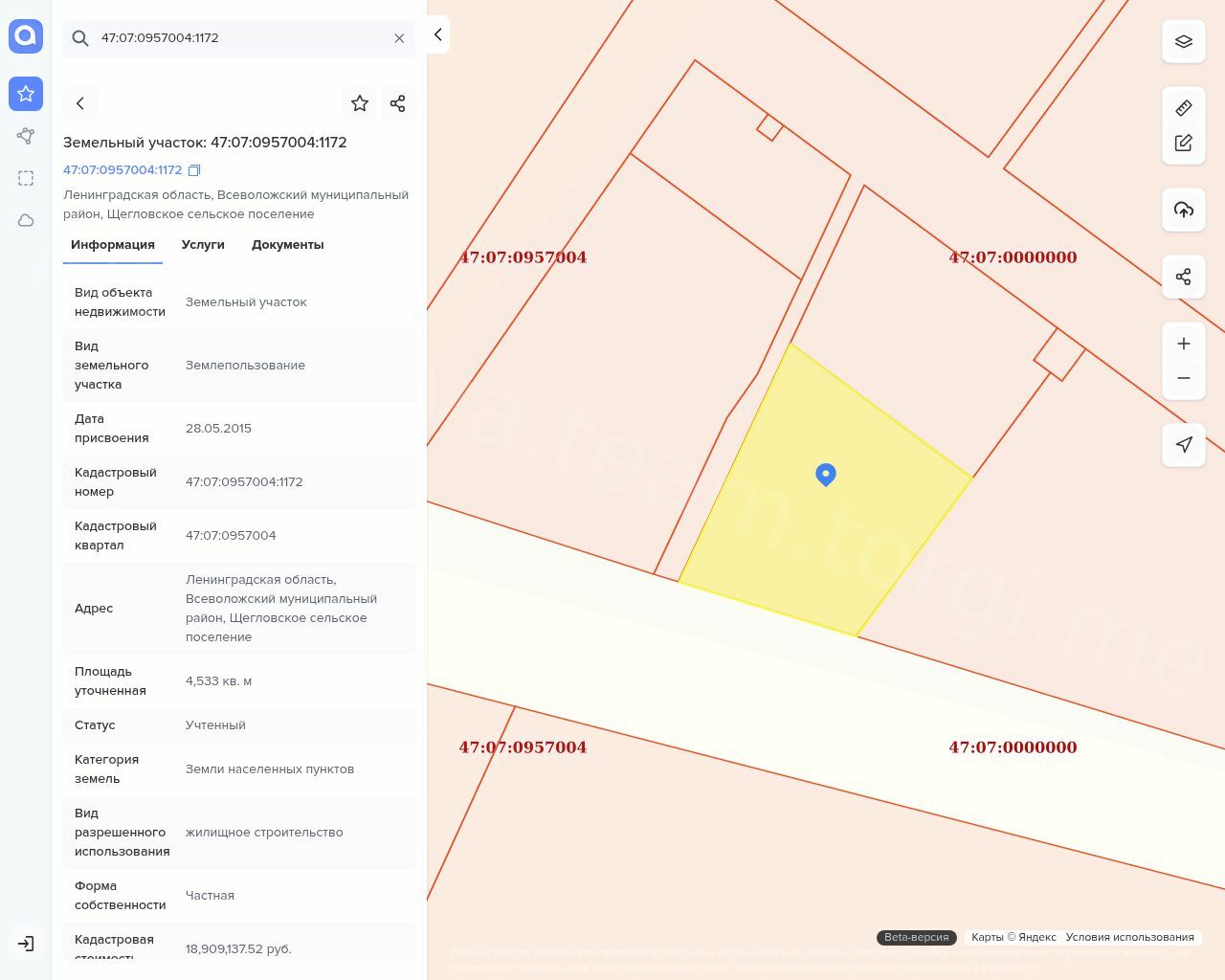Click the cloud upload icon
The width and height of the screenshot is (1225, 980).
(x=1183, y=210)
